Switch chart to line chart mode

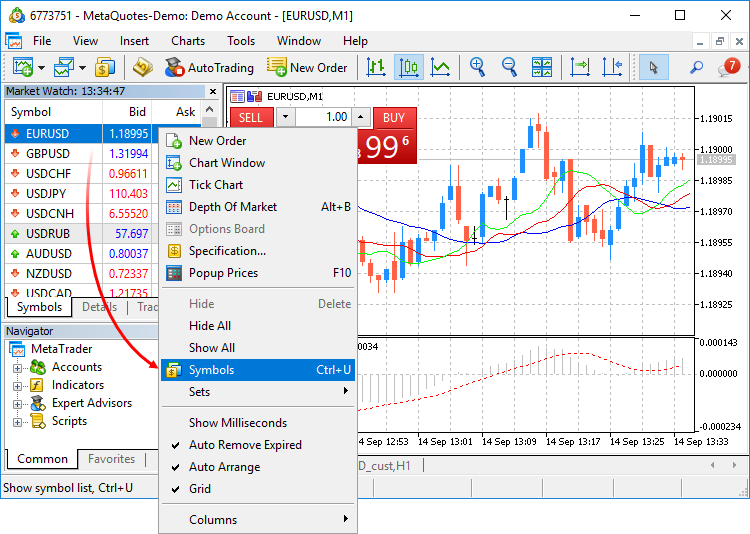[x=440, y=67]
